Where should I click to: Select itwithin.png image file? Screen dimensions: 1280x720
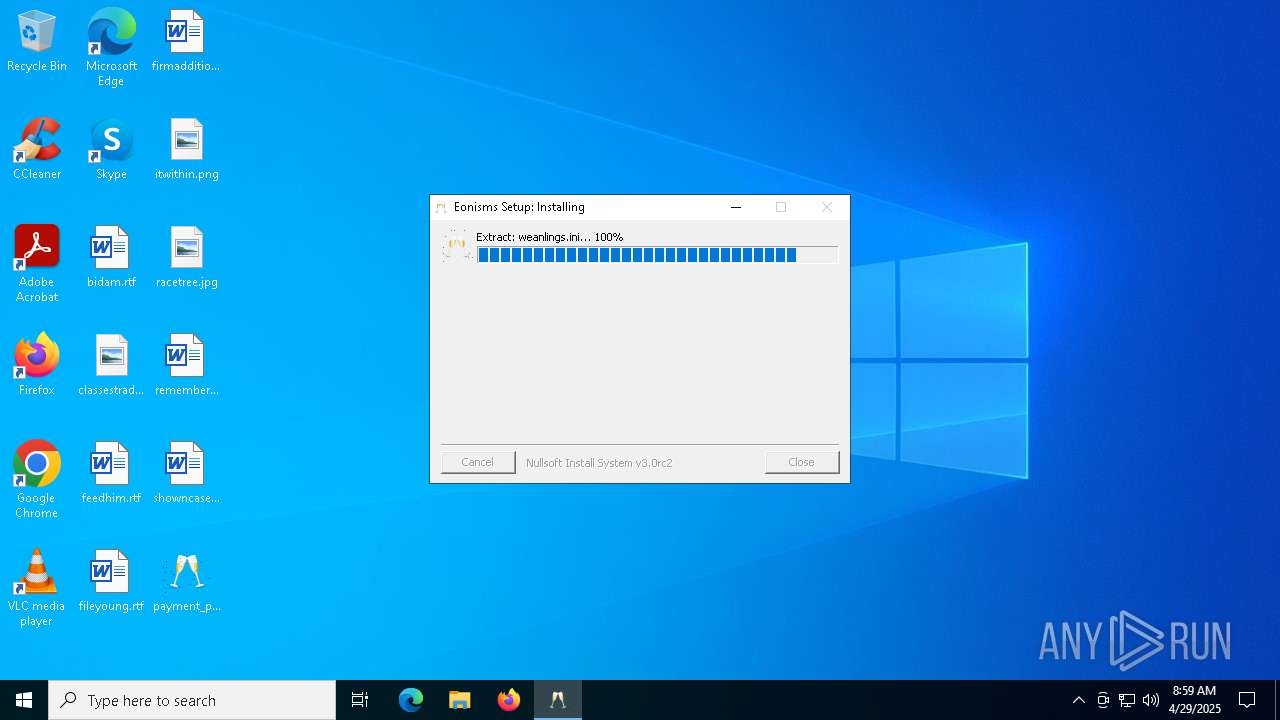(186, 150)
